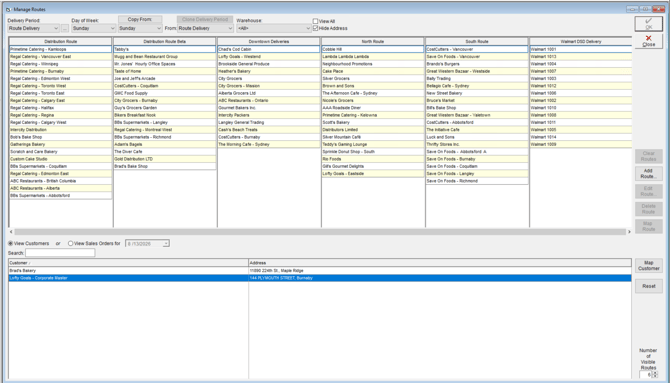Select Heather's Bakery in Downtown Deliveries

(x=269, y=71)
